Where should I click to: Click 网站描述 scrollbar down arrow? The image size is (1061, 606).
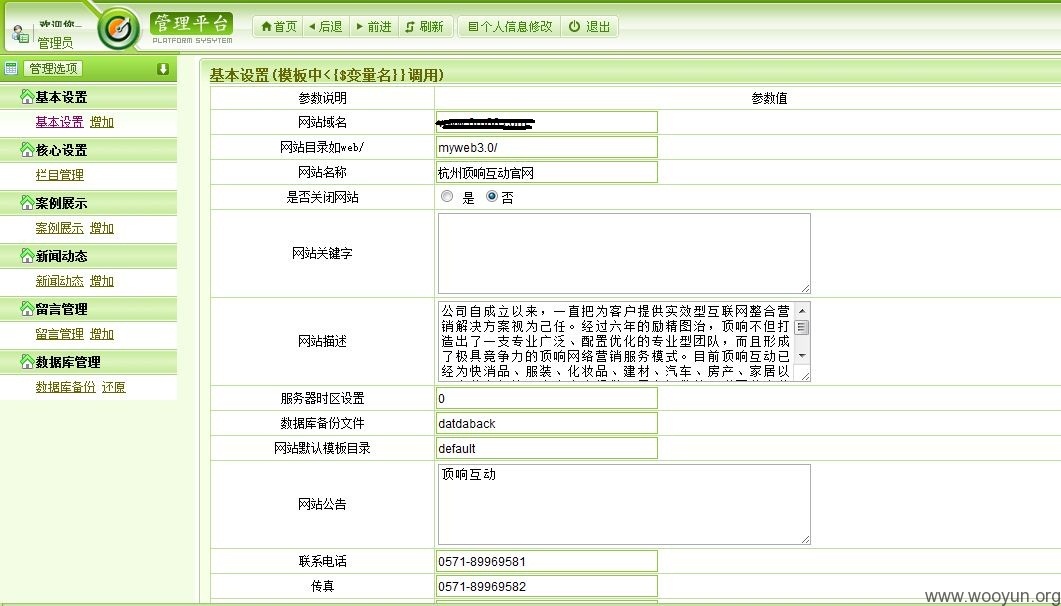tap(802, 356)
